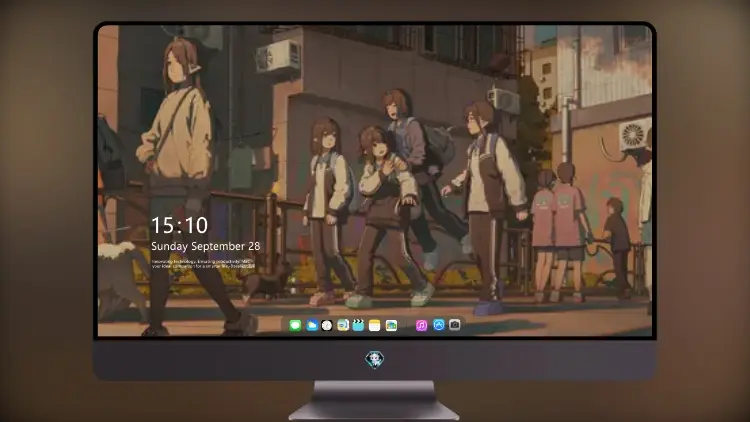
Task: Open the blue App Store dock icon
Action: (x=439, y=325)
